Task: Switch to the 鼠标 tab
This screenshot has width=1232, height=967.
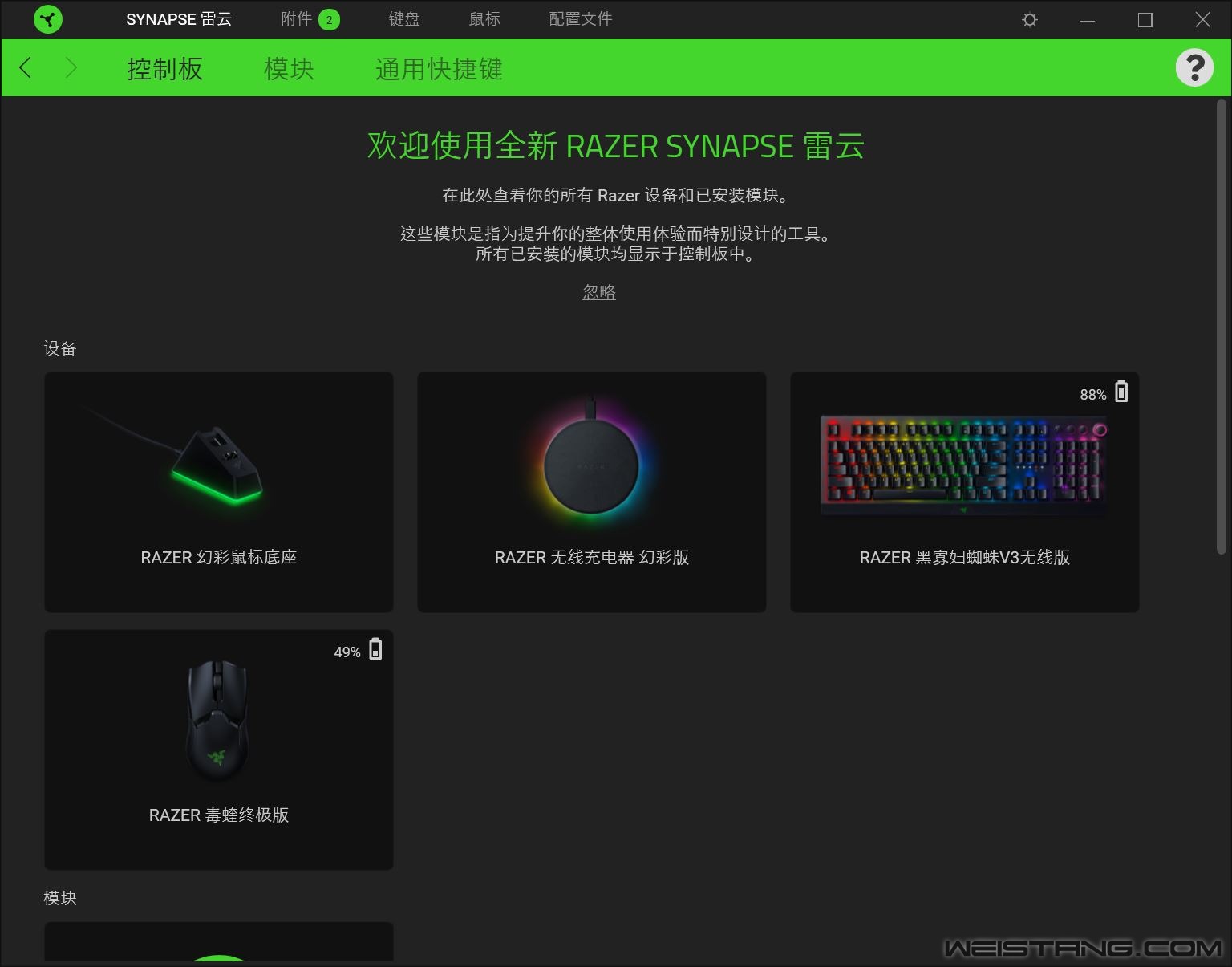Action: point(484,19)
